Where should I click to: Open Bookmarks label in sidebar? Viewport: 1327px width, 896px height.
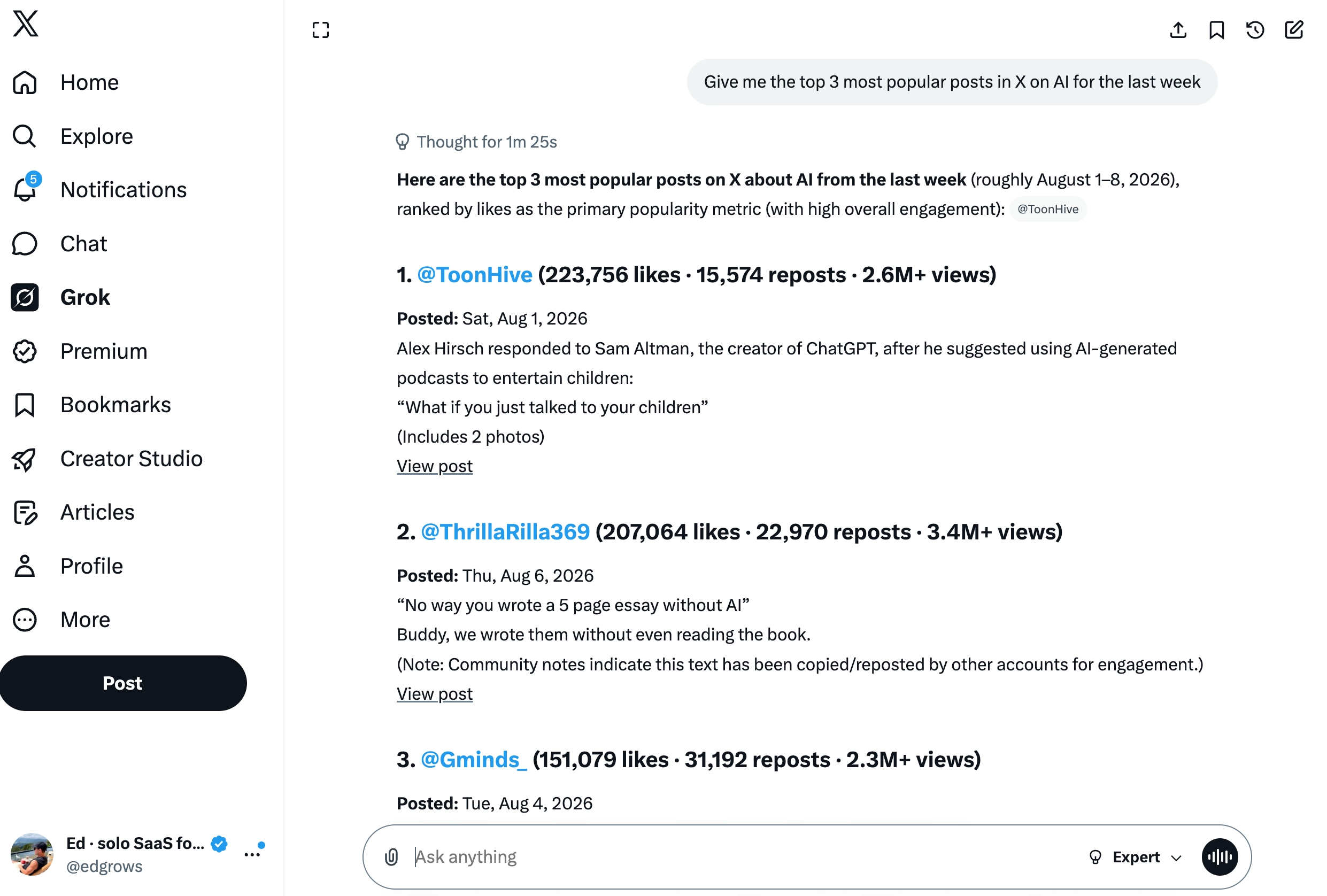115,405
